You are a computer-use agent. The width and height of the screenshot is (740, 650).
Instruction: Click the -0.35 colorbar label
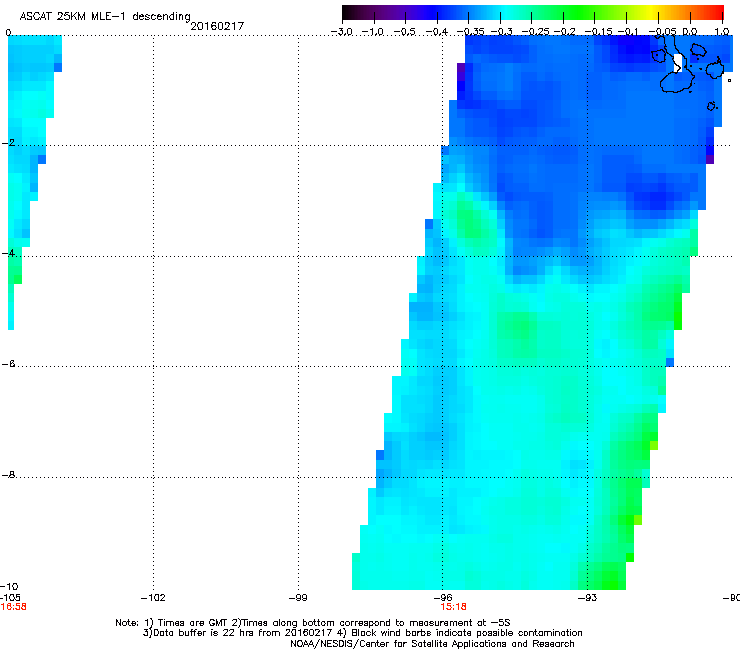click(x=470, y=32)
